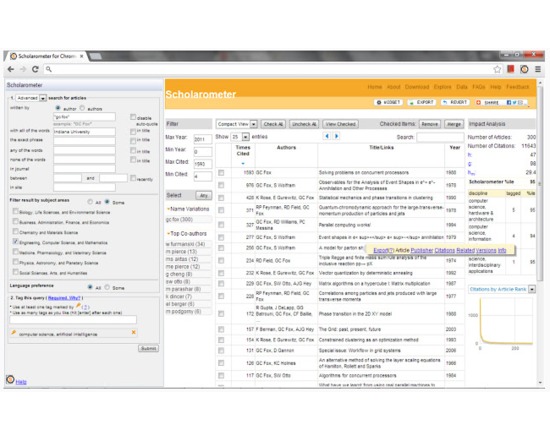
Task: Check the row for 'Parallel computing works'
Action: pos(221,225)
